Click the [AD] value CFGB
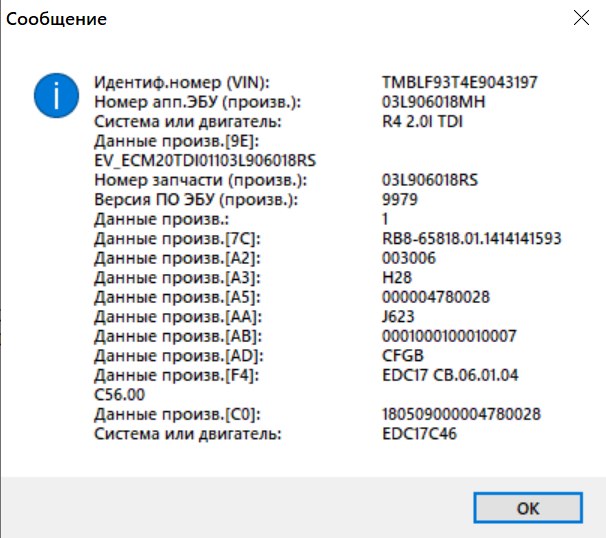Image resolution: width=606 pixels, height=538 pixels. (402, 356)
